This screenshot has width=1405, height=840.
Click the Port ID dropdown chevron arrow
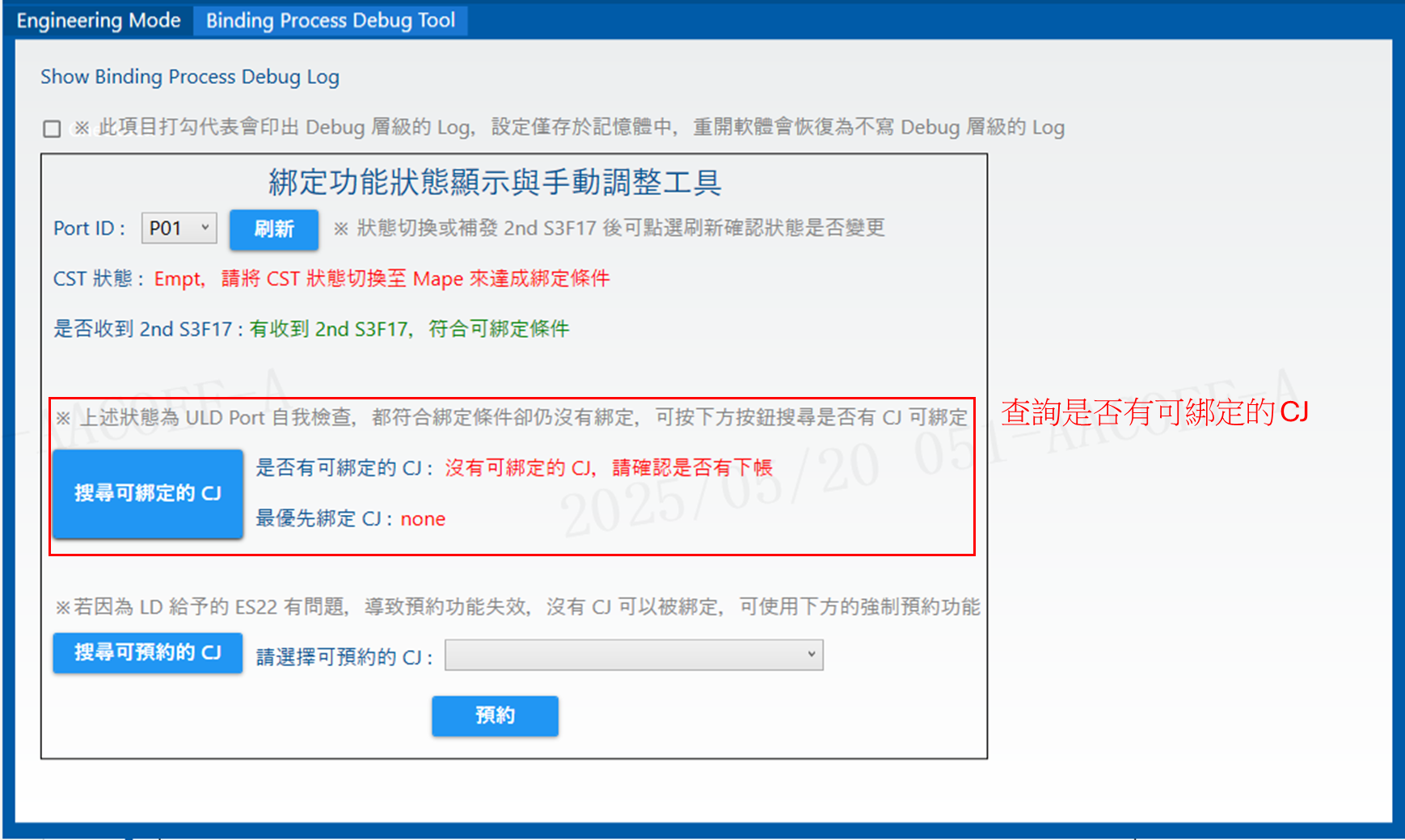[x=205, y=228]
